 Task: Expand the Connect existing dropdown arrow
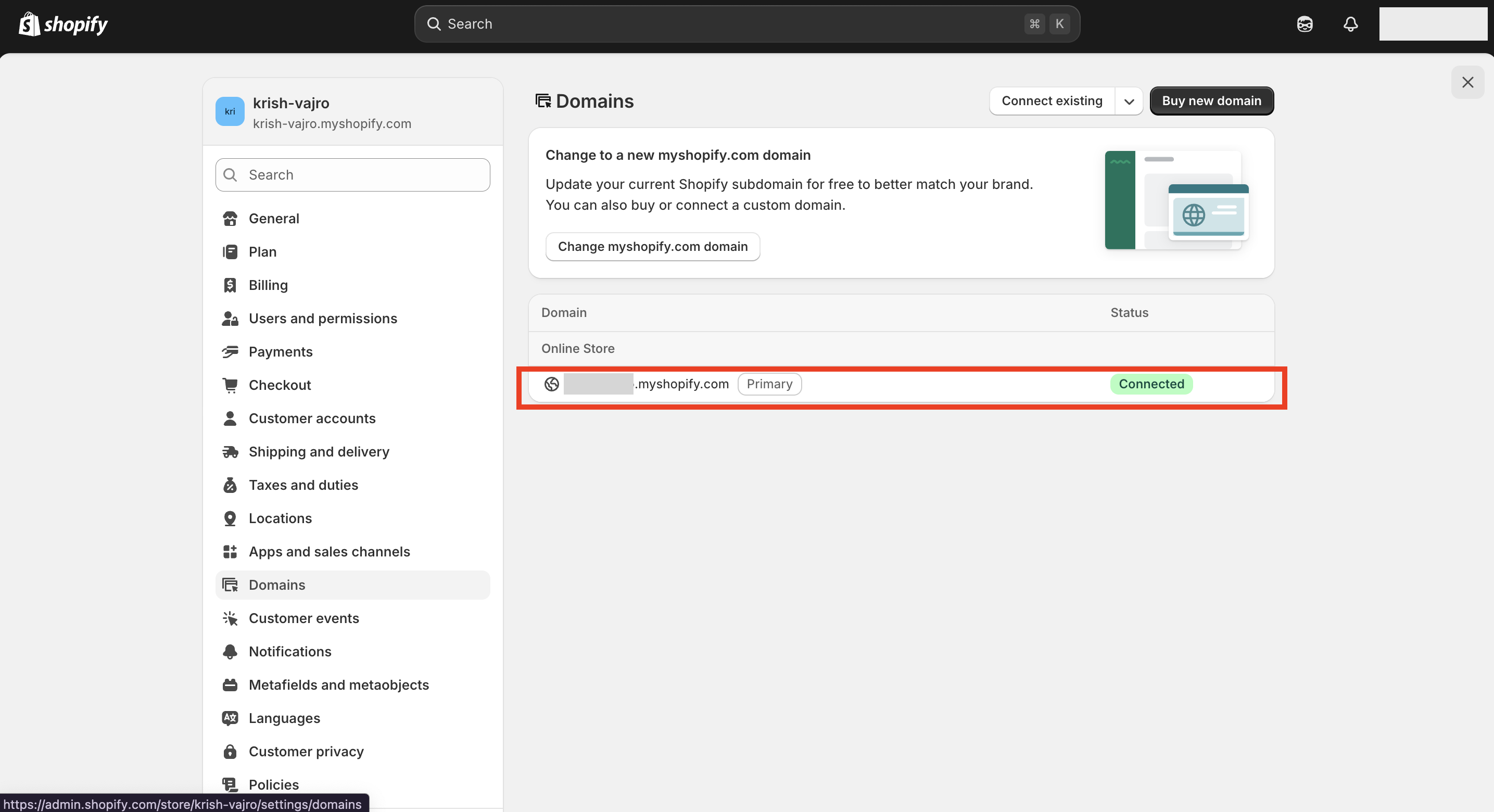coord(1129,102)
